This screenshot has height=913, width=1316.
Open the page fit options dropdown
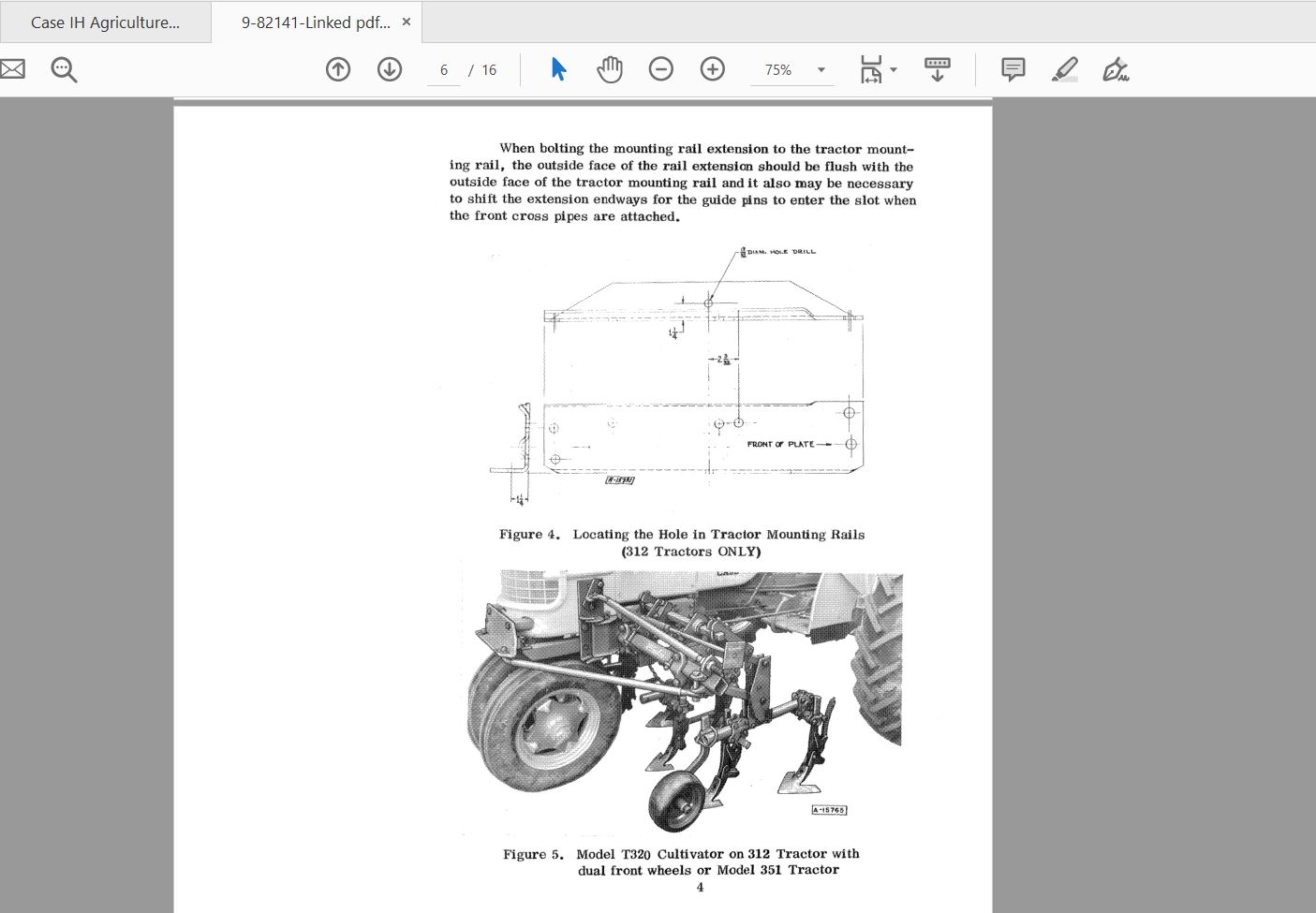point(893,68)
